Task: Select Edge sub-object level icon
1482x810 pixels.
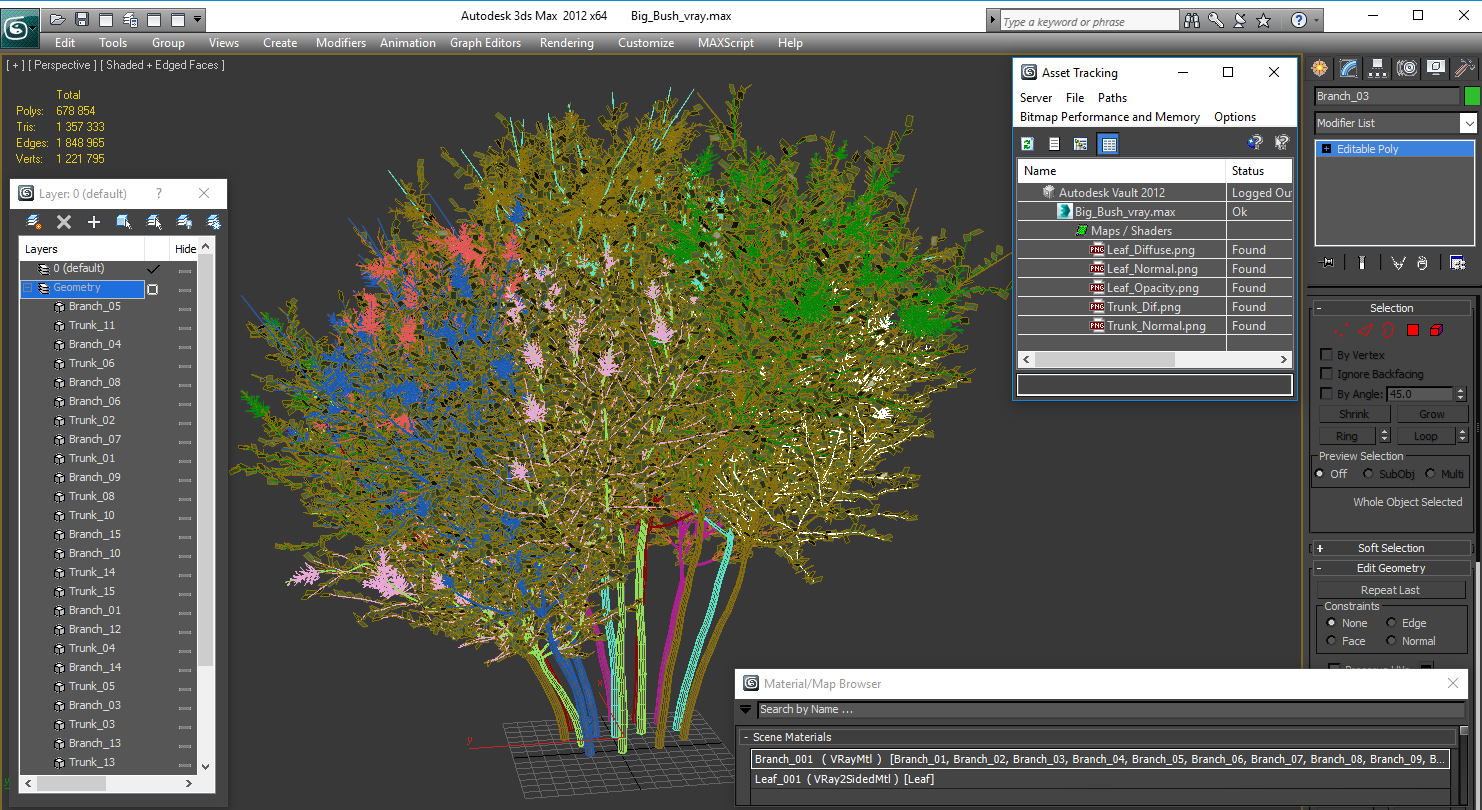Action: 1366,330
